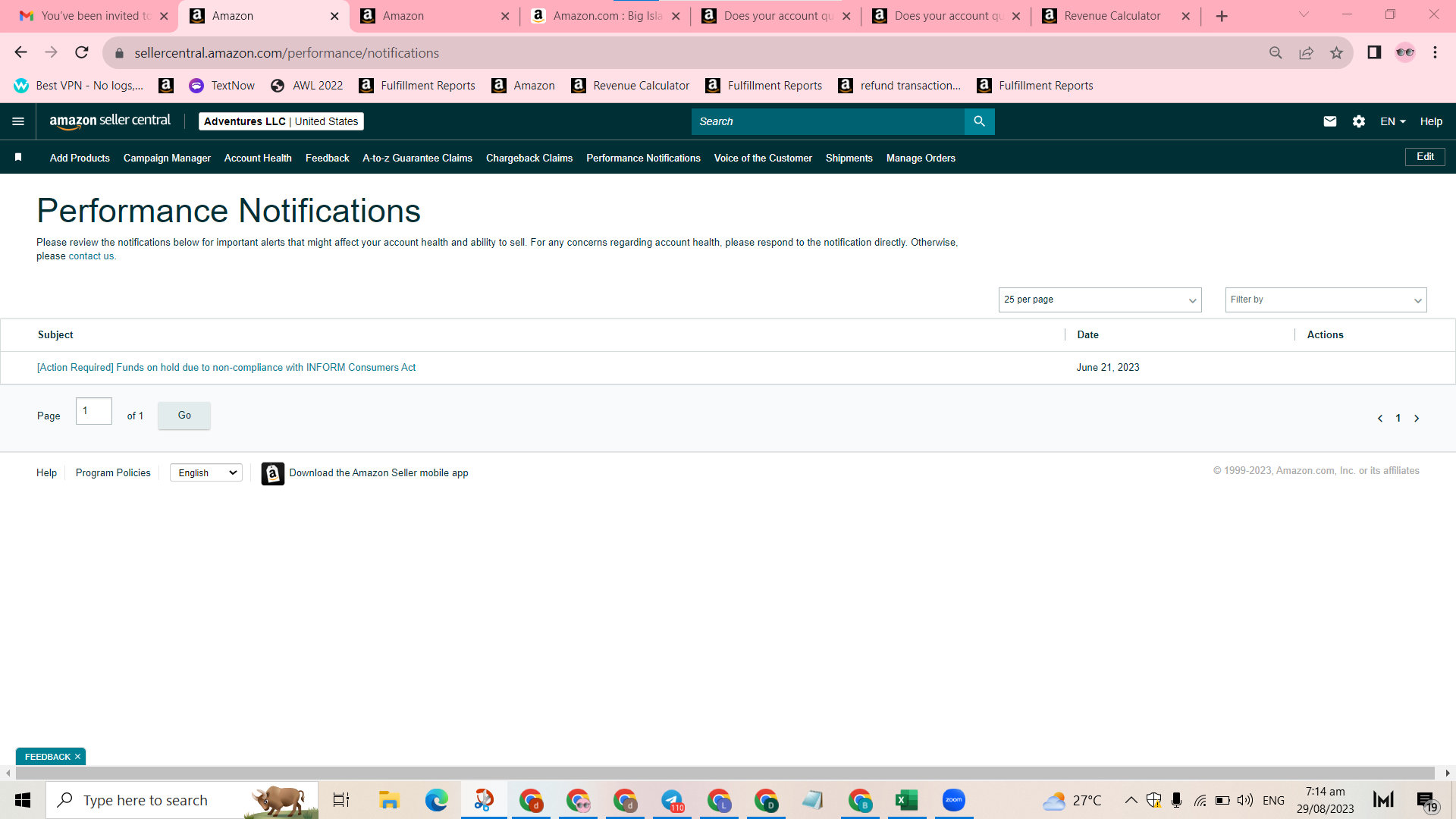Open notification center in system tray
This screenshot has width=1456, height=819.
click(1426, 801)
